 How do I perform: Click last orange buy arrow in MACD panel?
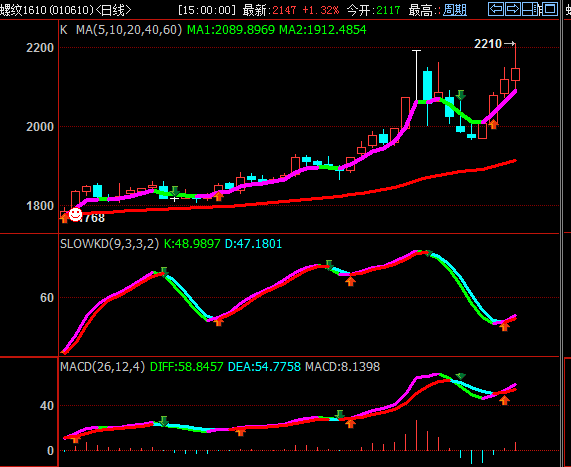[504, 400]
